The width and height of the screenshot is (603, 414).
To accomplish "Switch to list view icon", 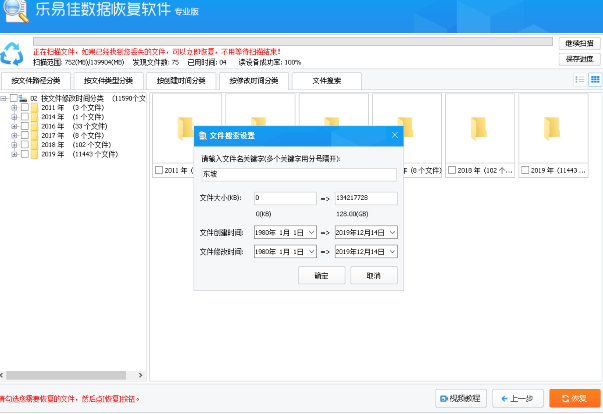I will 580,80.
